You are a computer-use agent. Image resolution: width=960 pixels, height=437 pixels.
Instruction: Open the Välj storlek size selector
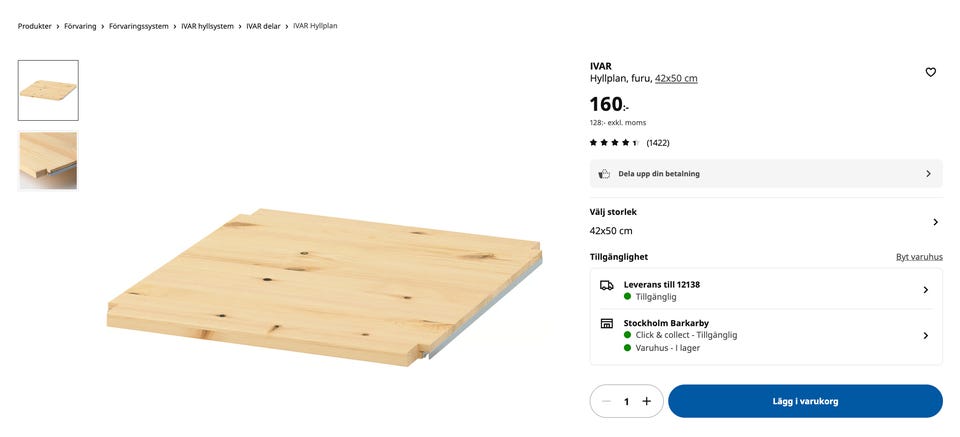click(x=935, y=222)
